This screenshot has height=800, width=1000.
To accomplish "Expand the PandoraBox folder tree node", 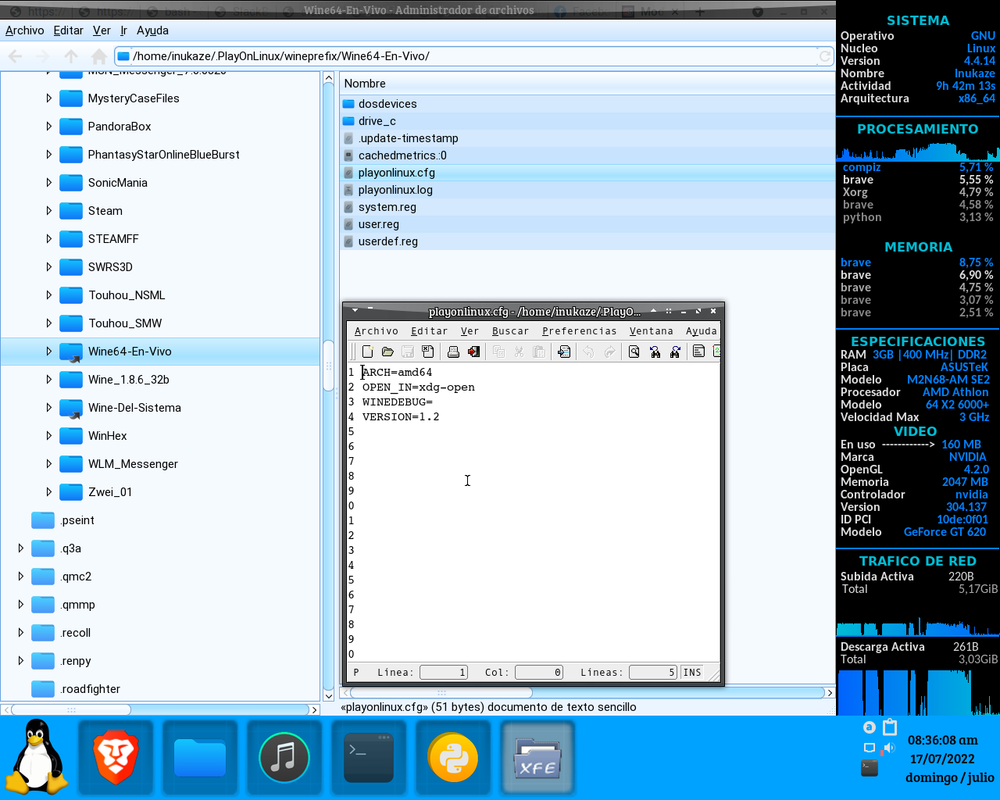I will (48, 126).
